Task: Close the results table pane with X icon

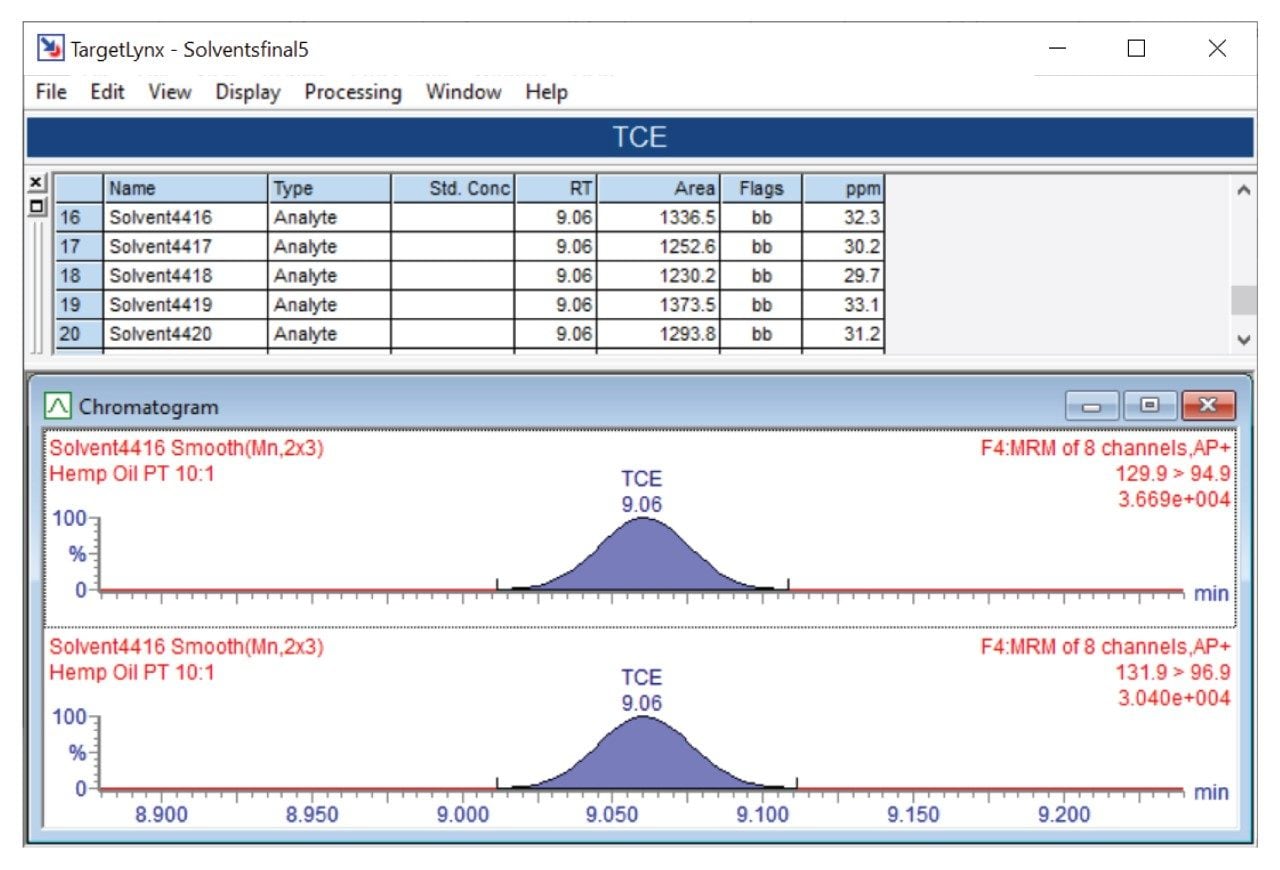Action: 37,182
